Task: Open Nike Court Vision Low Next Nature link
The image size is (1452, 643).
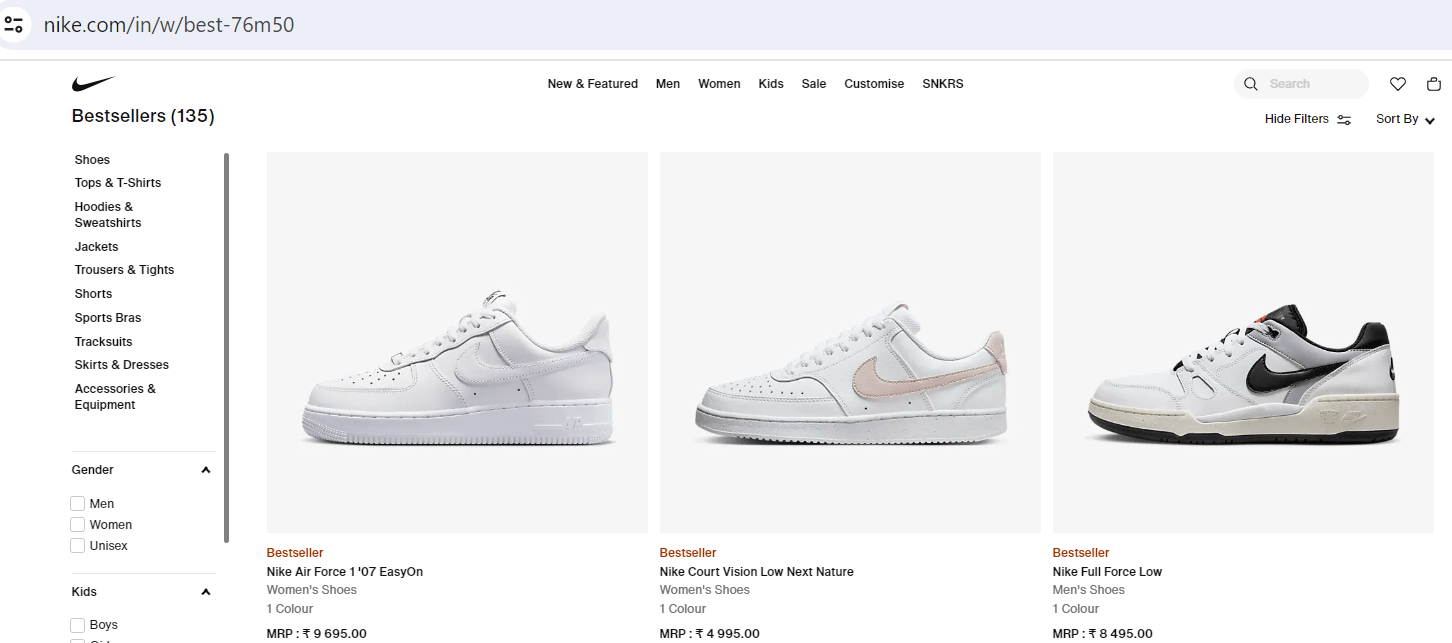Action: [x=756, y=572]
